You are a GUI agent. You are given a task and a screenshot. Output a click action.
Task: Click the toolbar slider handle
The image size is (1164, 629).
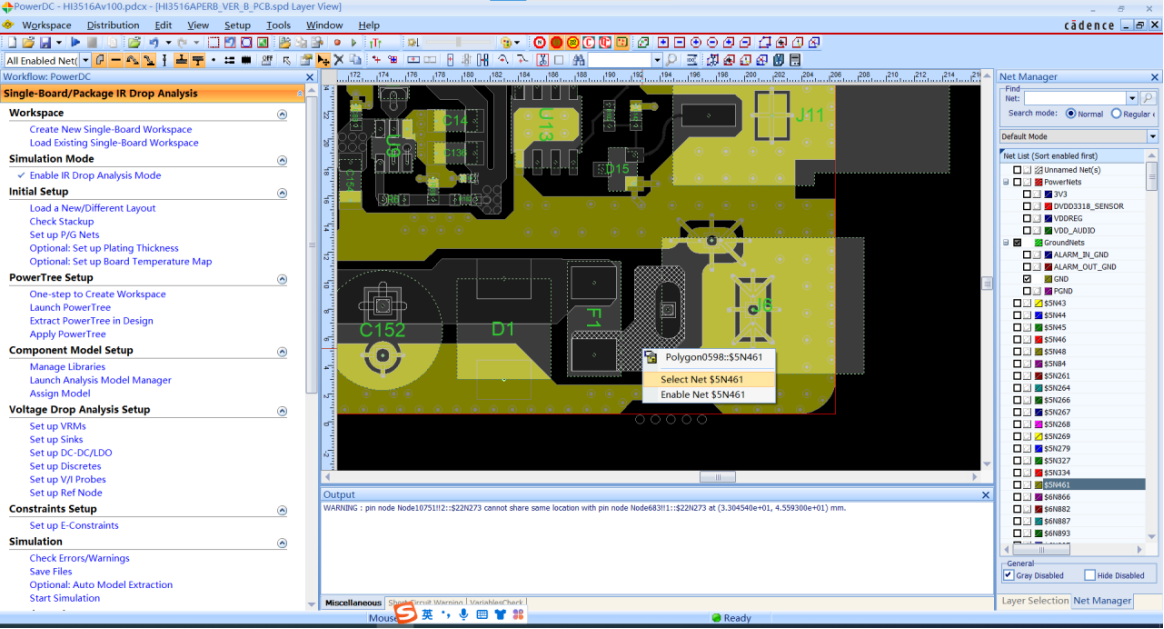pyautogui.click(x=459, y=43)
